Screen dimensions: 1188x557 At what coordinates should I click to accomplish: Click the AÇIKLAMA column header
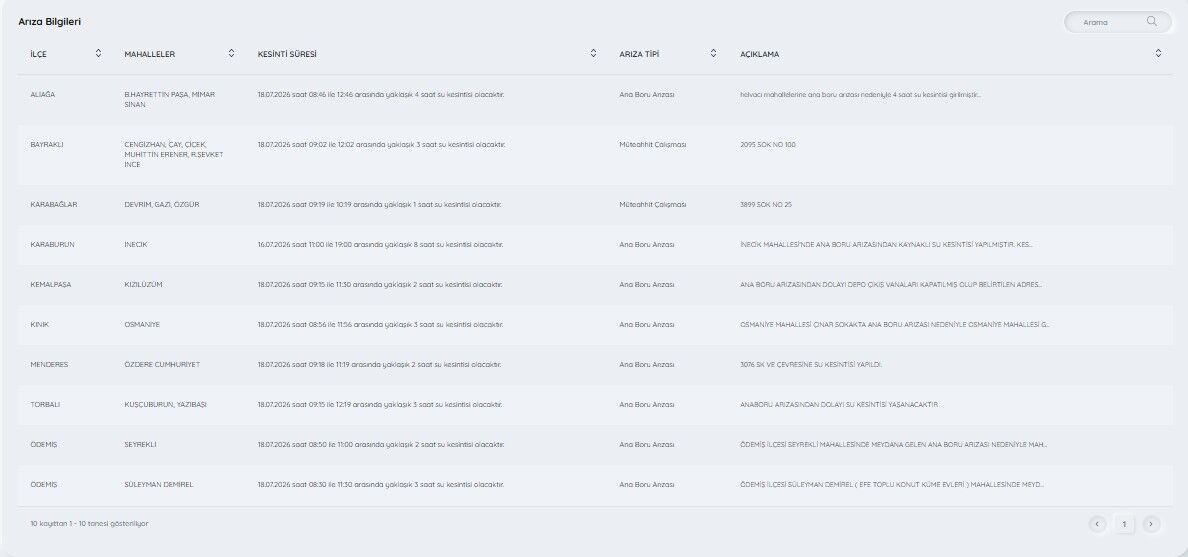(x=759, y=55)
